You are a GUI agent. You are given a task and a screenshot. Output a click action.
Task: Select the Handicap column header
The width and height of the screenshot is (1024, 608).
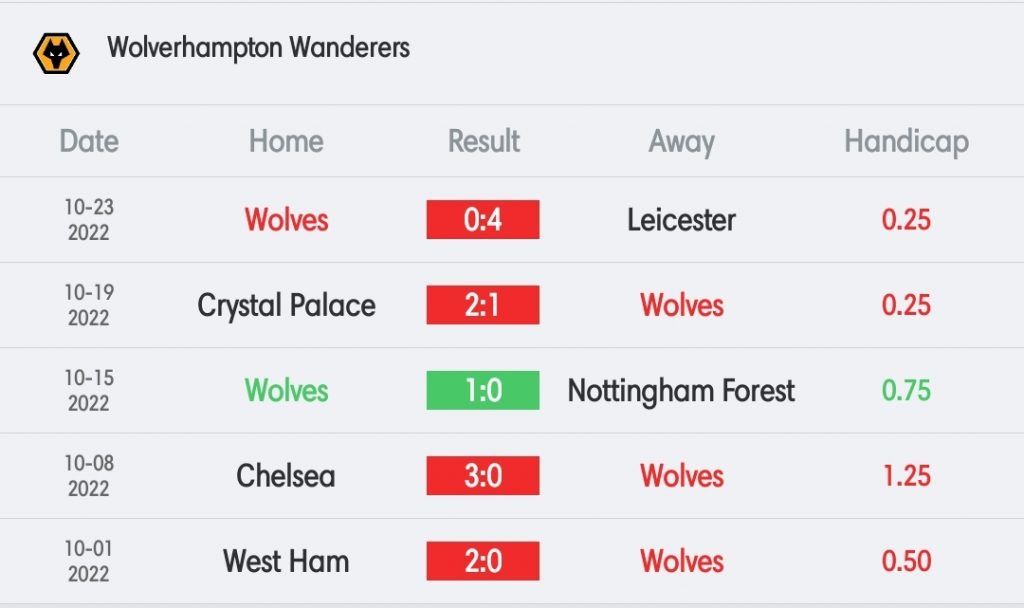(x=906, y=142)
